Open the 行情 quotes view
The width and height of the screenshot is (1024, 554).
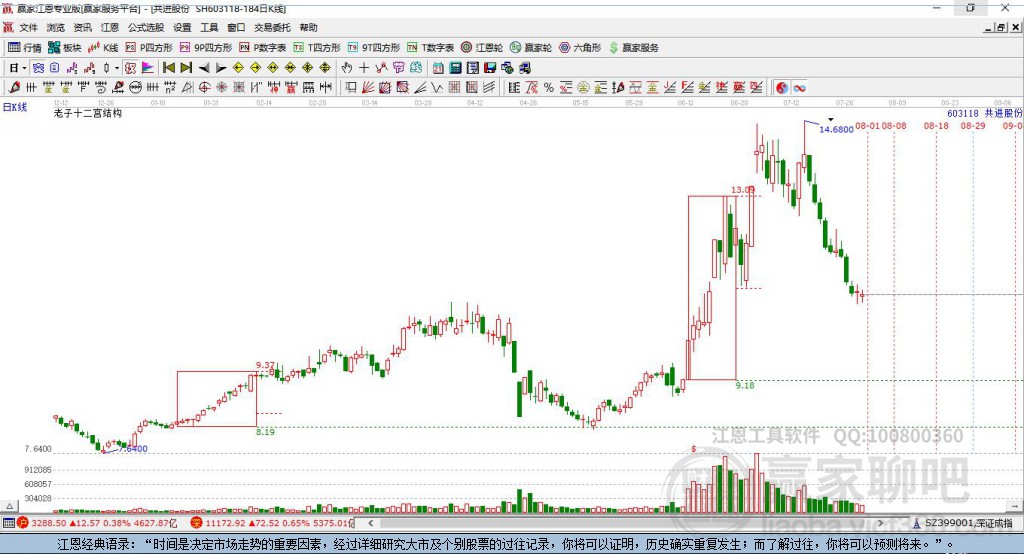click(x=24, y=48)
